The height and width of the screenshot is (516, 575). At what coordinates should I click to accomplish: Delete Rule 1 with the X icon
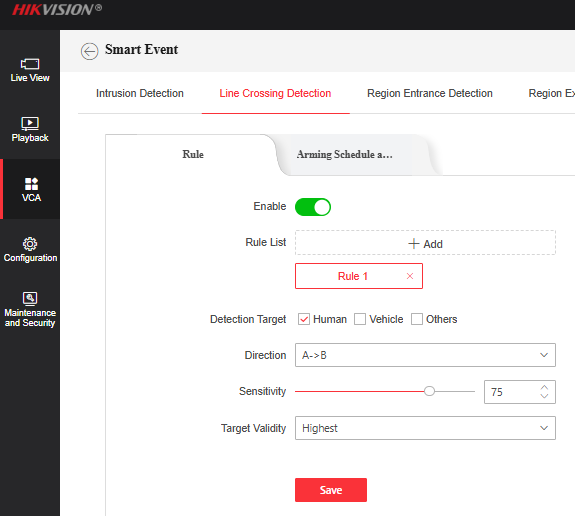coord(410,276)
